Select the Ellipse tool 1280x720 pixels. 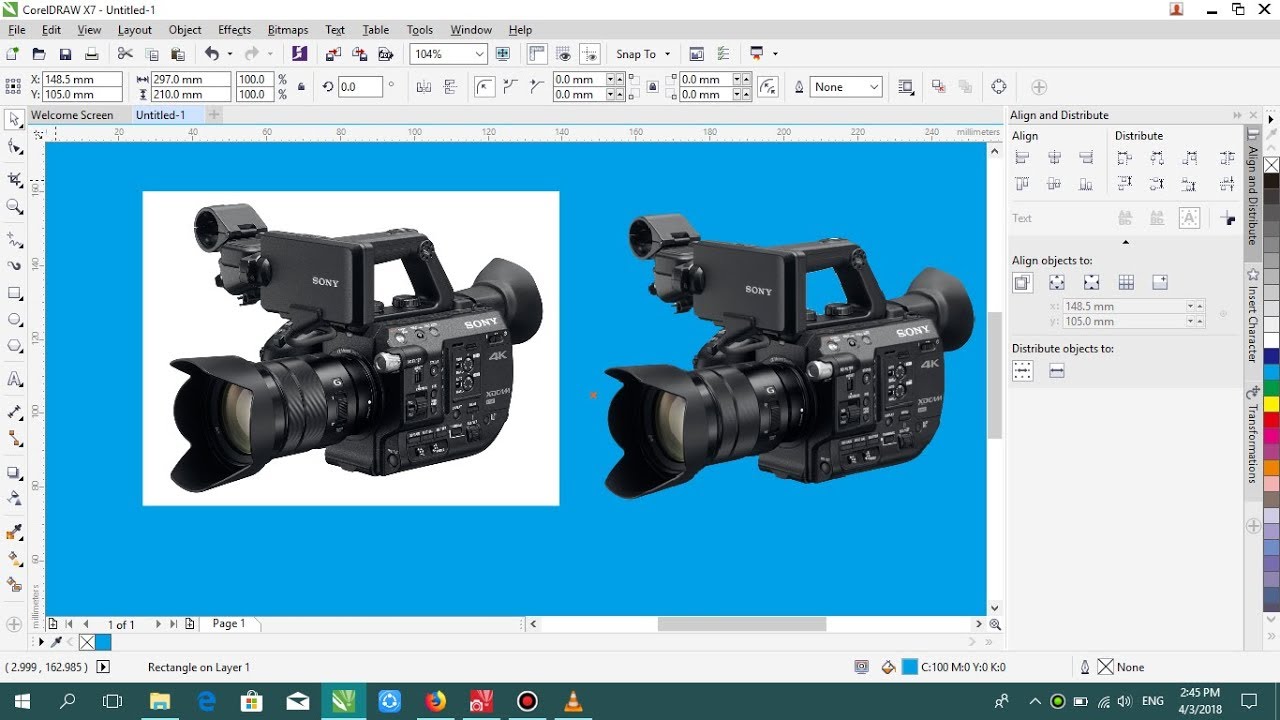point(15,320)
